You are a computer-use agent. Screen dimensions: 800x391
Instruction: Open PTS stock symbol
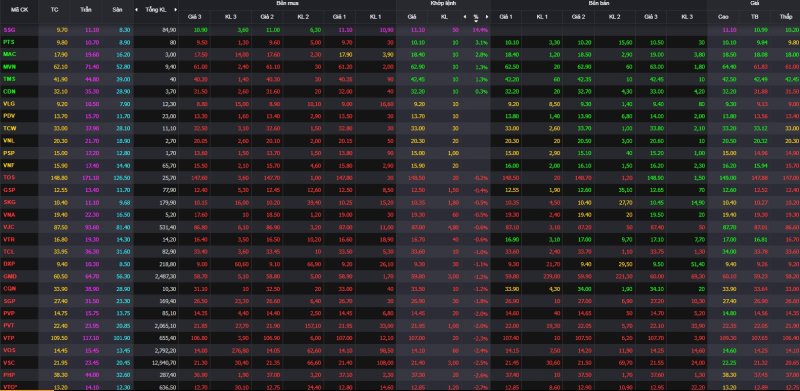point(9,42)
